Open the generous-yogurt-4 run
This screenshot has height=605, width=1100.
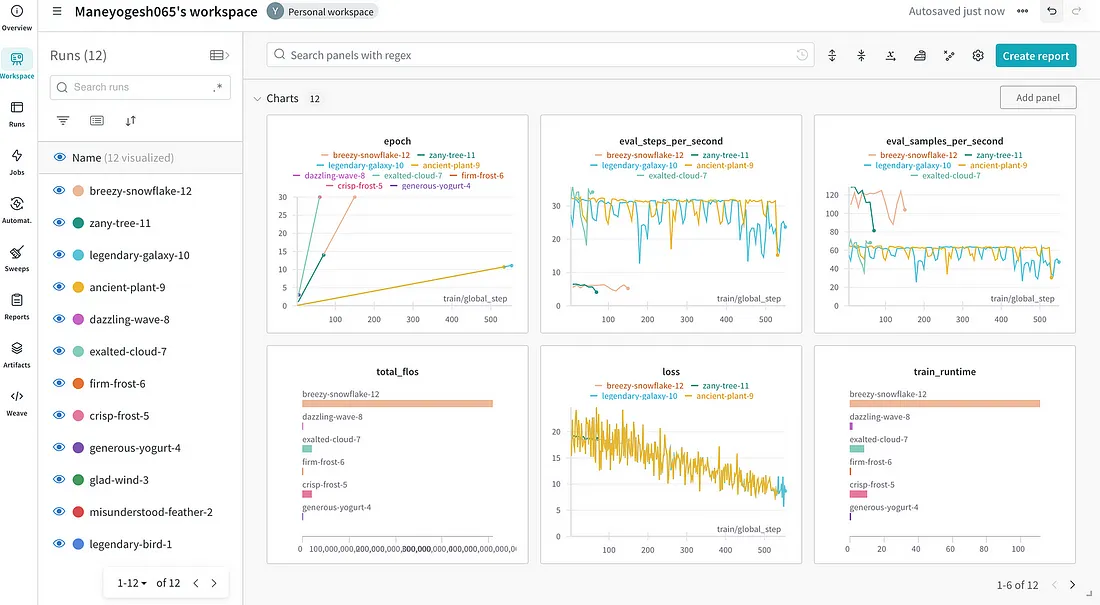(x=135, y=448)
